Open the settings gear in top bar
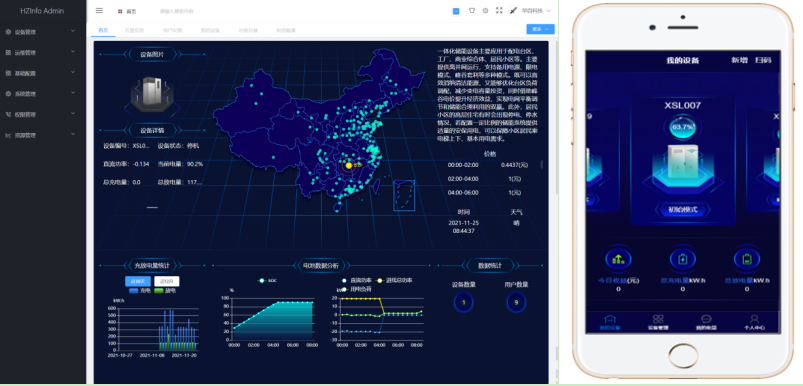The width and height of the screenshot is (803, 386). (485, 11)
